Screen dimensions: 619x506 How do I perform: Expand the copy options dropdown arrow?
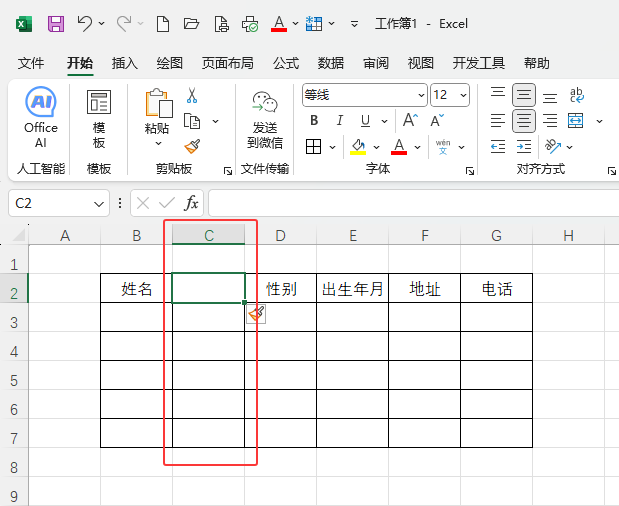216,121
